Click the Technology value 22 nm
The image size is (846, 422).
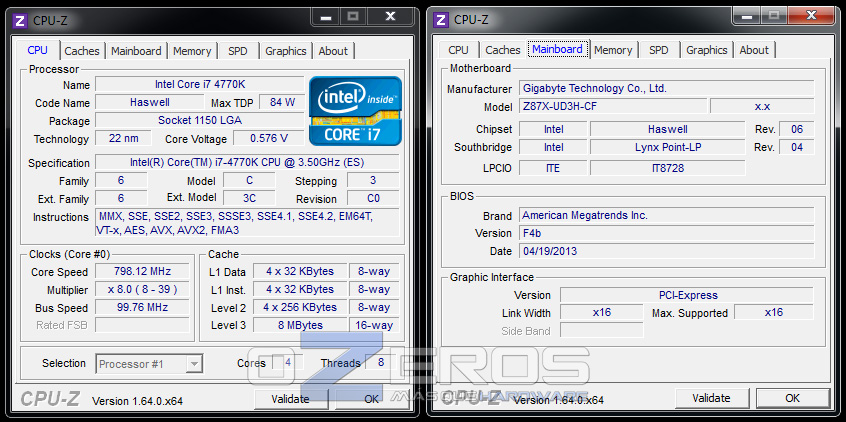tap(123, 138)
